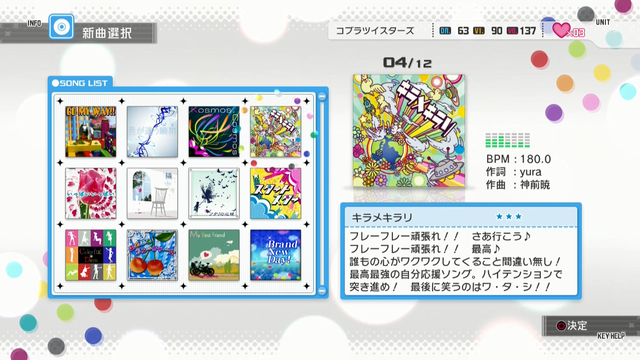Screen dimensions: 640x360
Task: Click the KEY HELP label
Action: pyautogui.click(x=611, y=336)
